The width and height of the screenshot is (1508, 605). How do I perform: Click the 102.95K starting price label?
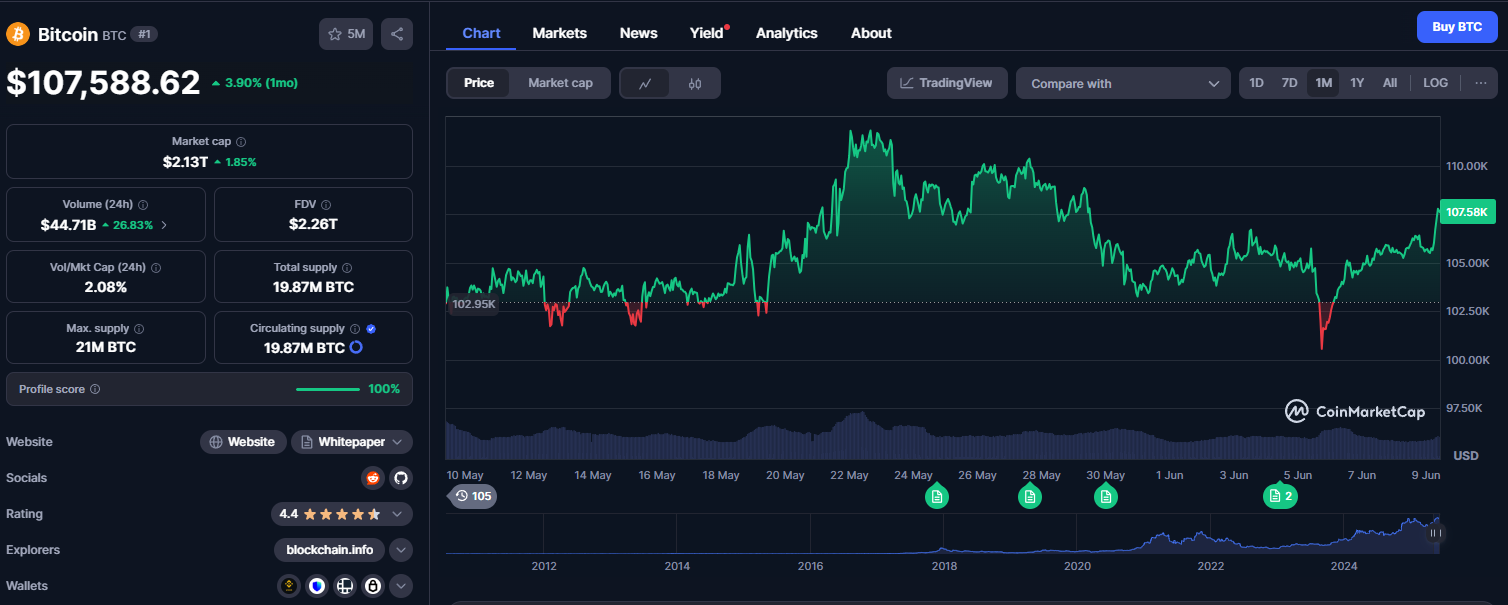[474, 304]
